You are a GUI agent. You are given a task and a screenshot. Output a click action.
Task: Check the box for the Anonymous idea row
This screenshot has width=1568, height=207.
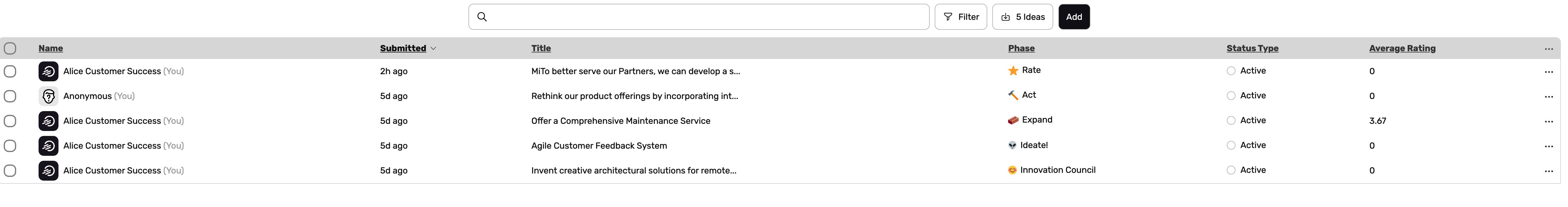click(x=10, y=96)
